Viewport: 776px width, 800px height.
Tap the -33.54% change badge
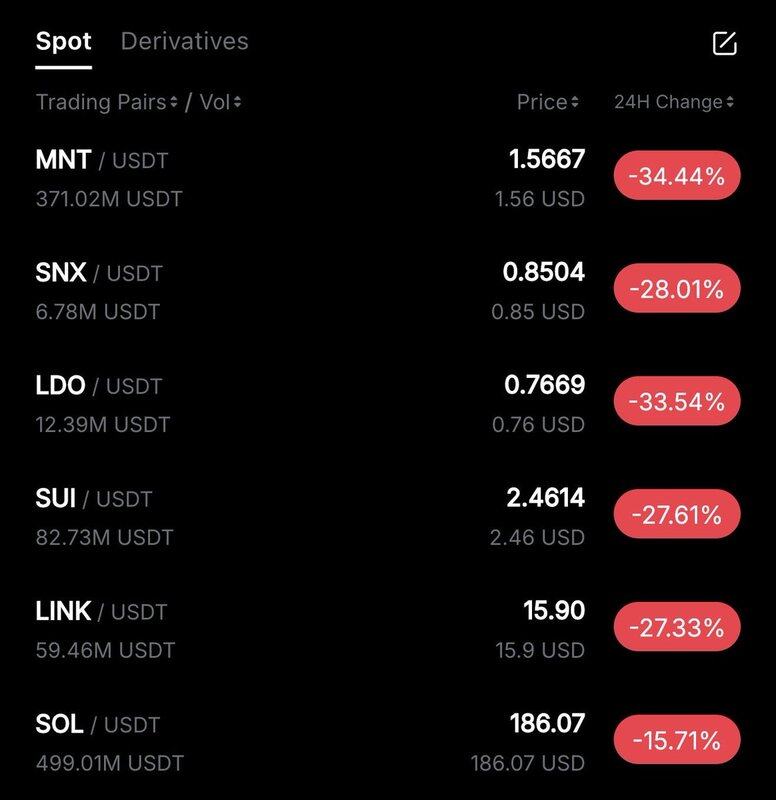coord(676,403)
